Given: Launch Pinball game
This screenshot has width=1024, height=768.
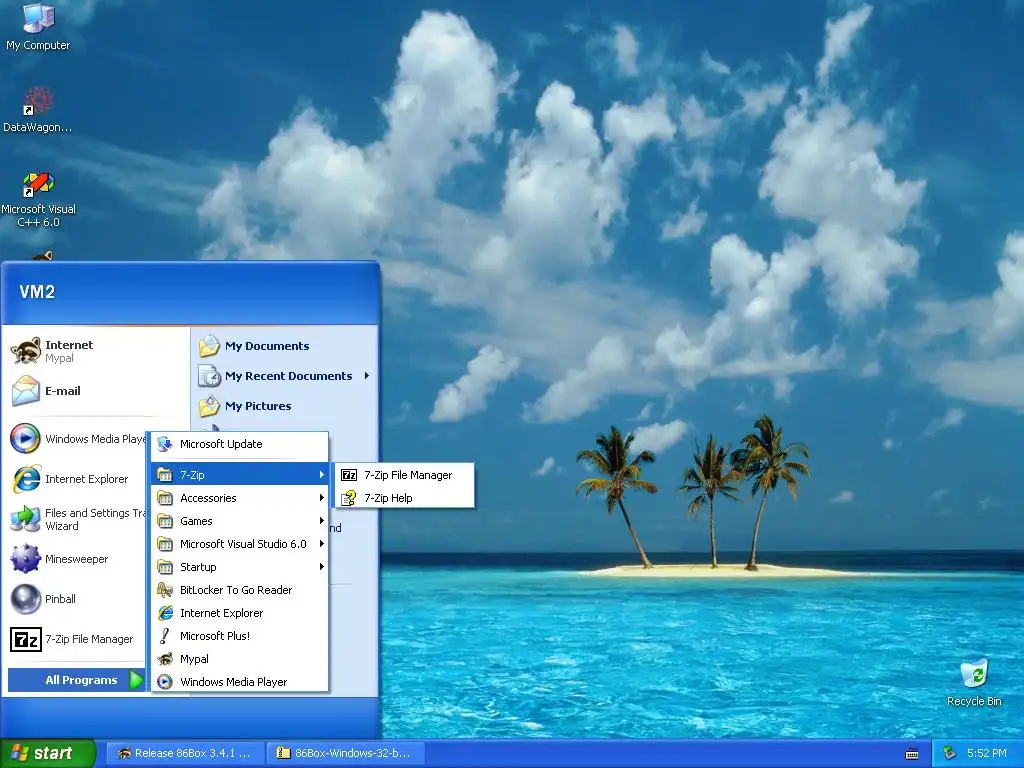Looking at the screenshot, I should click(76, 599).
